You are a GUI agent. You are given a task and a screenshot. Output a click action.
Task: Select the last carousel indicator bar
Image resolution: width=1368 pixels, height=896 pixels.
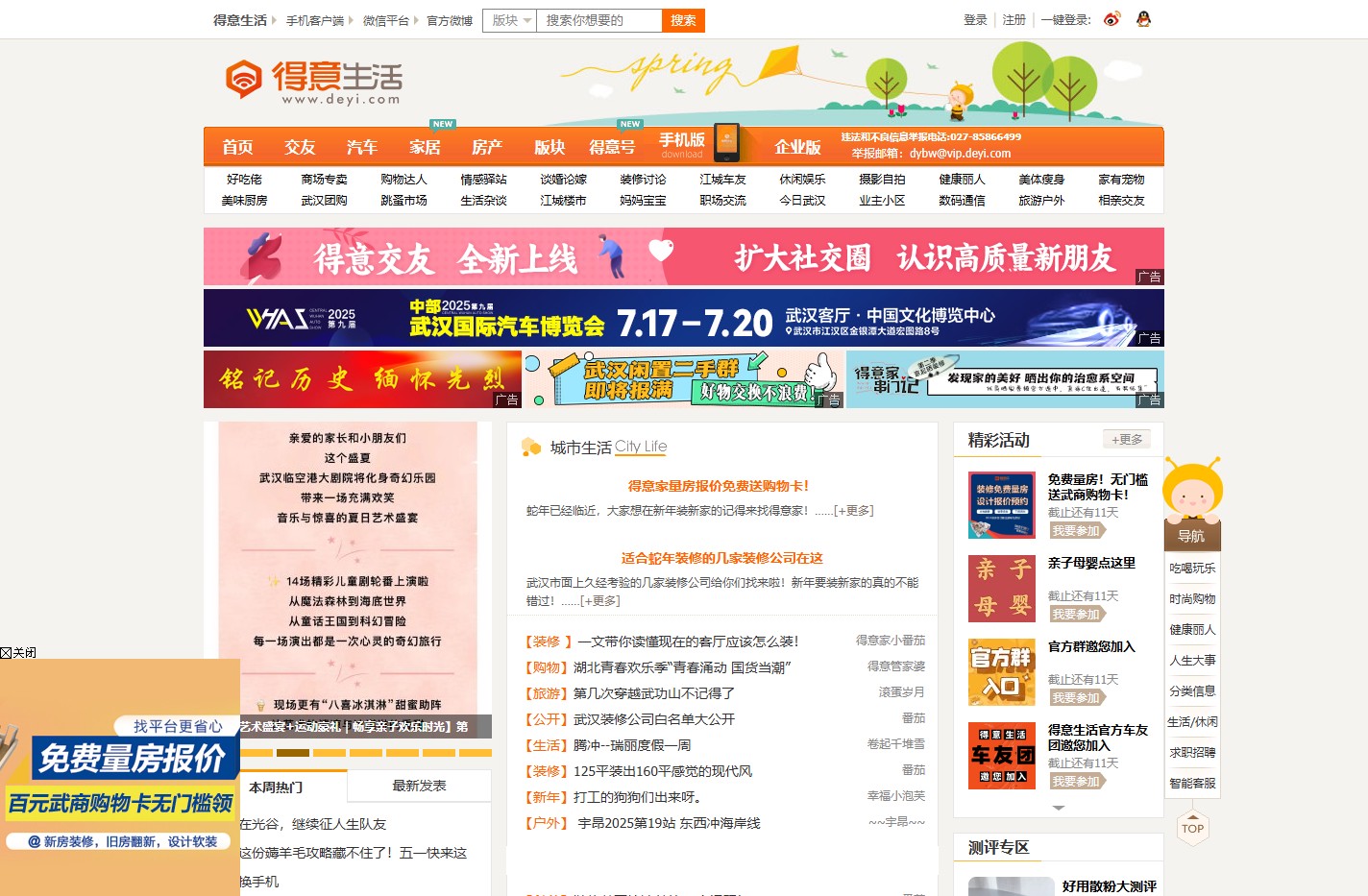tap(476, 753)
